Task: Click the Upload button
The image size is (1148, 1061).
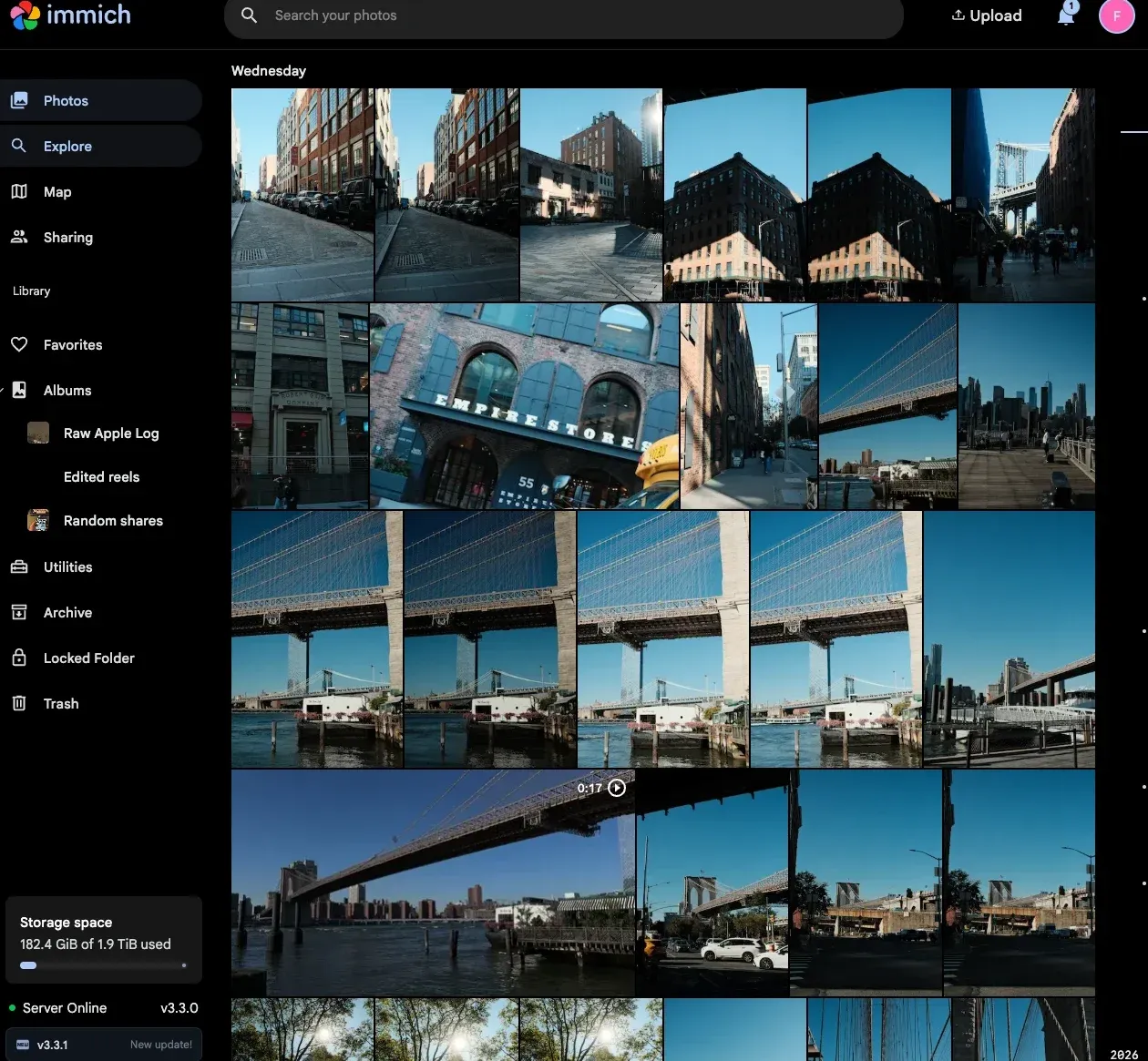Action: pyautogui.click(x=987, y=15)
